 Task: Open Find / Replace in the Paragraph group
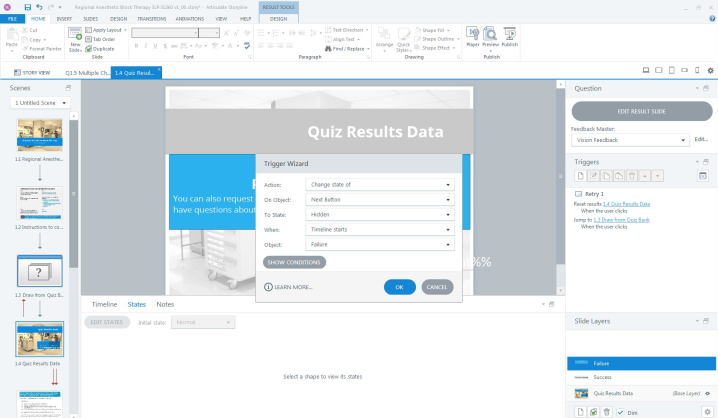coord(347,49)
